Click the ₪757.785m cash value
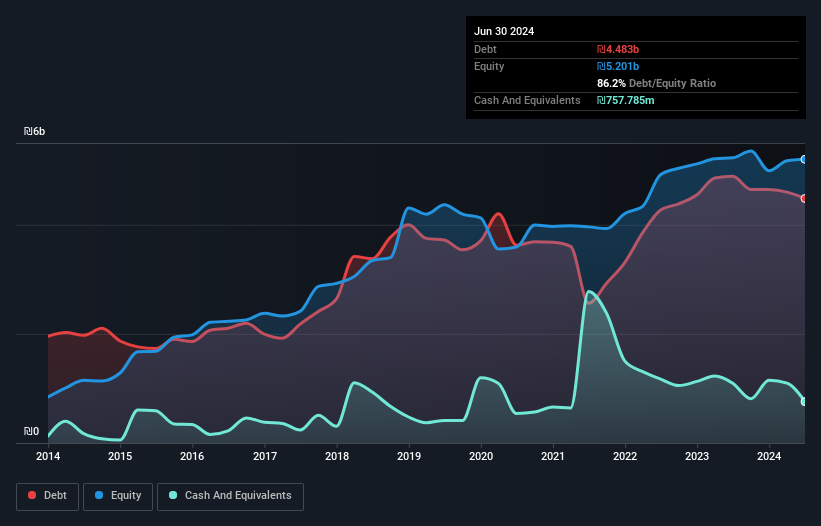Viewport: 821px width, 526px height. [x=626, y=100]
